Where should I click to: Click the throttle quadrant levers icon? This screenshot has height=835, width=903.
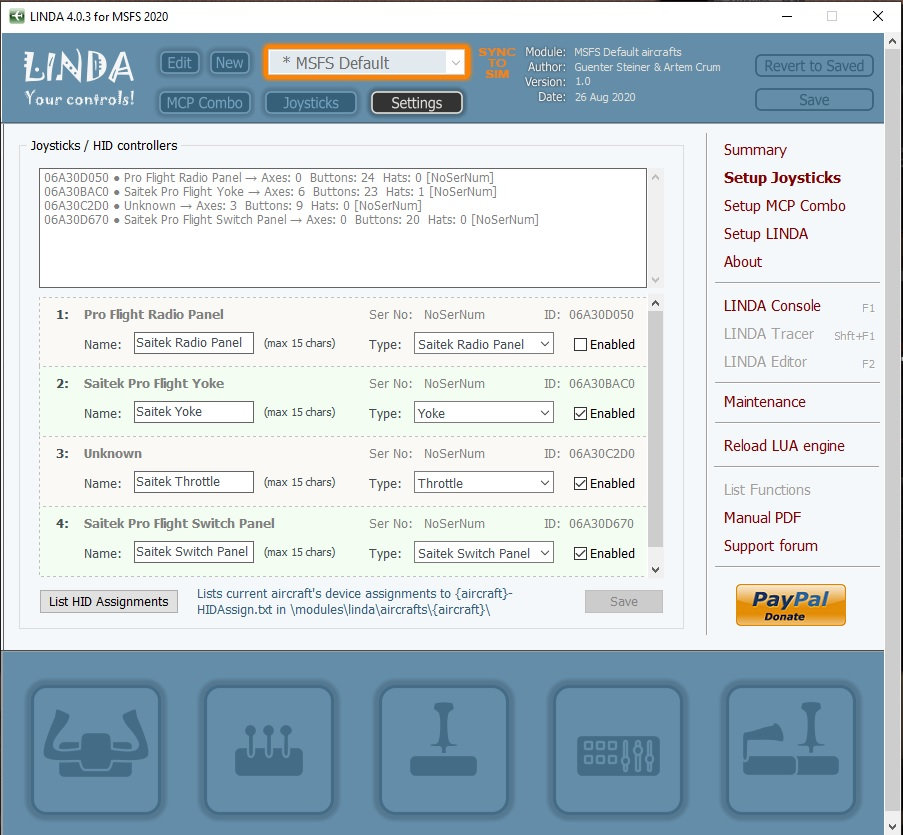[x=269, y=749]
